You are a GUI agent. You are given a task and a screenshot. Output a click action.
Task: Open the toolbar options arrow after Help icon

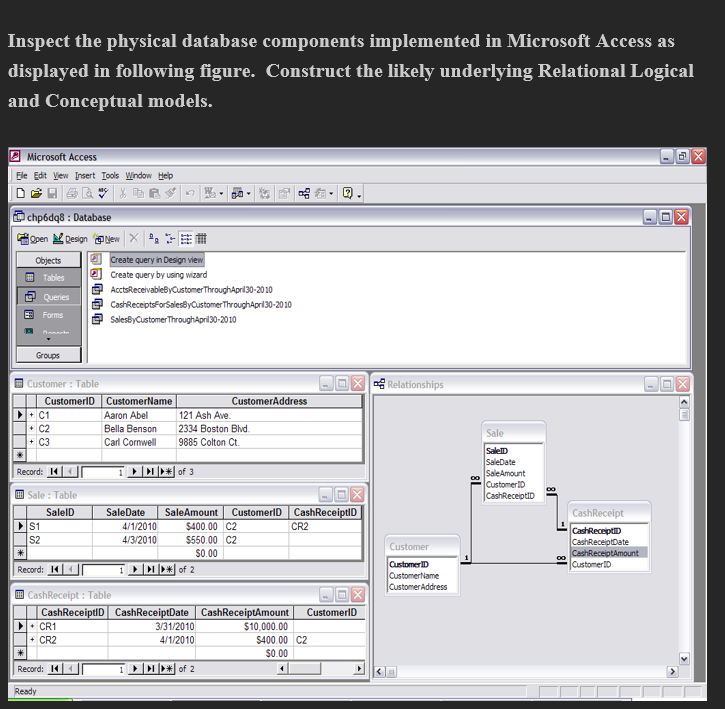point(359,196)
